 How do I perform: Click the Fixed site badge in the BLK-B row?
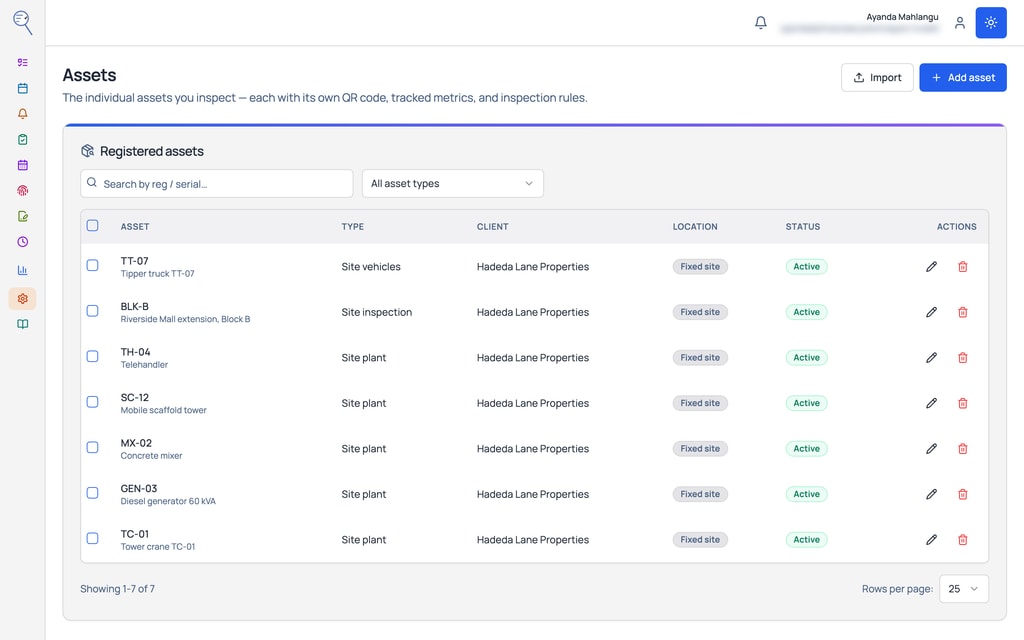pyautogui.click(x=700, y=312)
